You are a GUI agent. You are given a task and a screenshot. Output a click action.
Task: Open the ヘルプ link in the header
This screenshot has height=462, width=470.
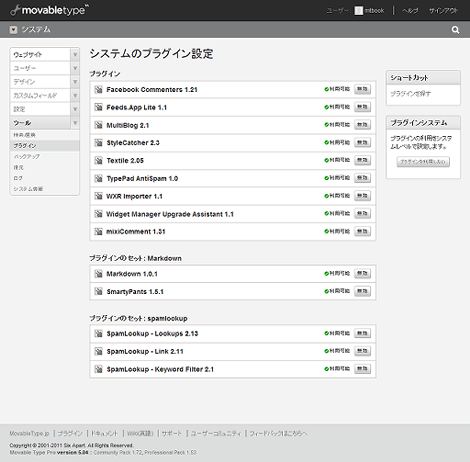[x=410, y=11]
